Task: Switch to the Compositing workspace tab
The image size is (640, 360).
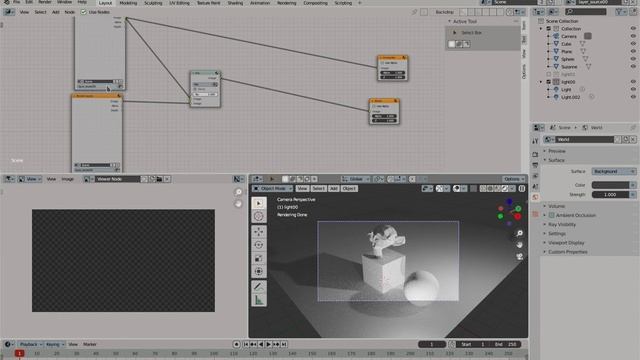Action: pyautogui.click(x=315, y=3)
